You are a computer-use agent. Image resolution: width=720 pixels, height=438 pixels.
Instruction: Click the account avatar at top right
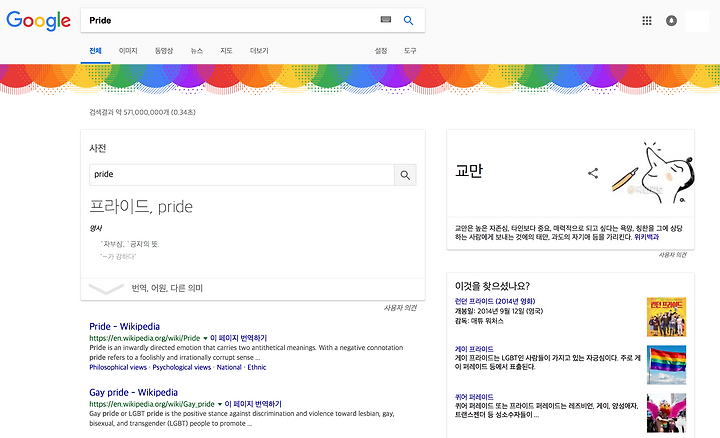[697, 21]
